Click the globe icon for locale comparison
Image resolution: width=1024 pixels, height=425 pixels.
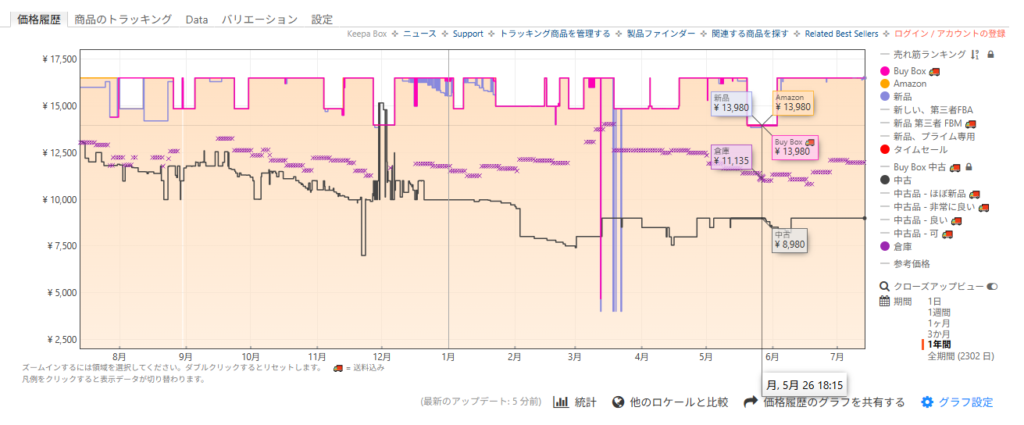(619, 402)
